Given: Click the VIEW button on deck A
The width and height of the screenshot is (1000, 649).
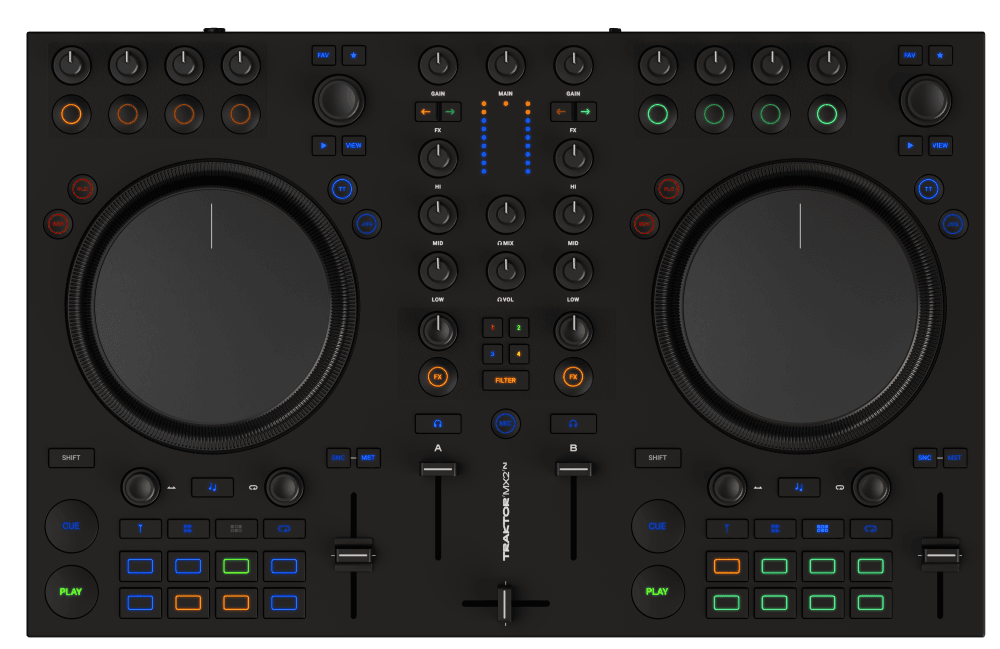Looking at the screenshot, I should click(353, 145).
